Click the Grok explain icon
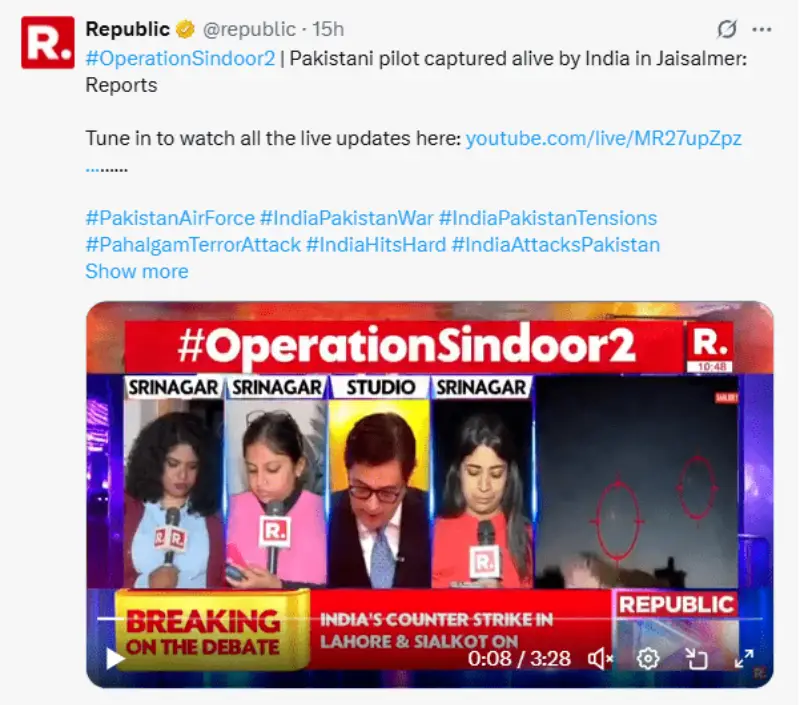This screenshot has height=705, width=800. coord(727,29)
